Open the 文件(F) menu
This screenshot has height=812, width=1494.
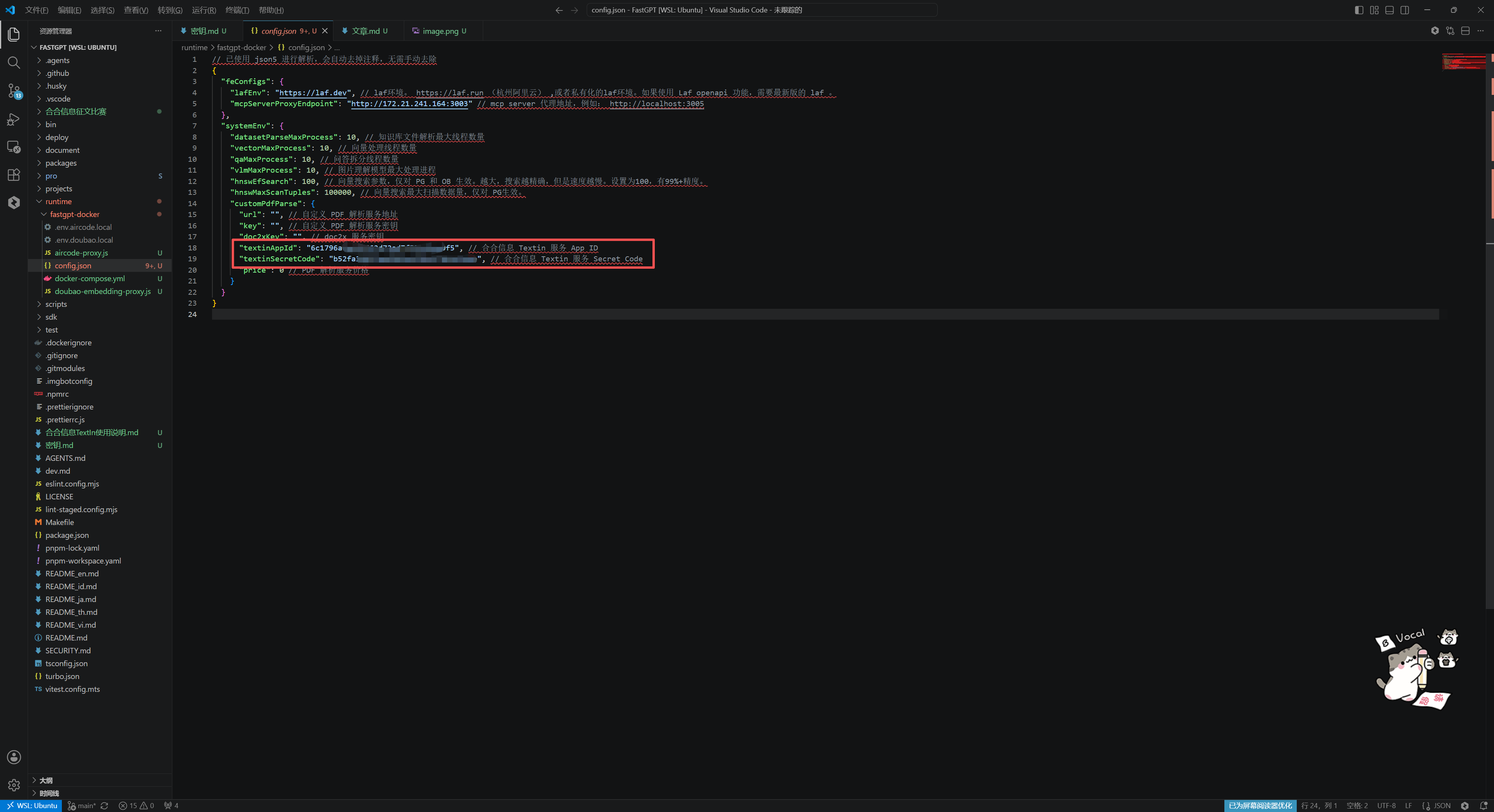pyautogui.click(x=37, y=10)
